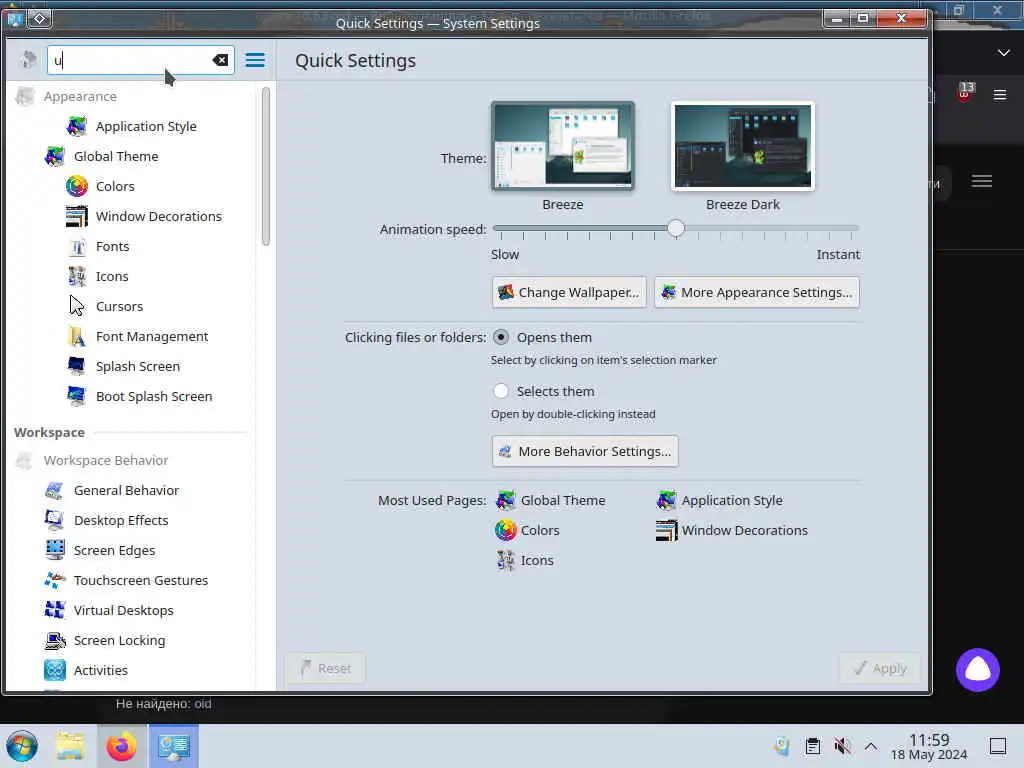The image size is (1024, 768).
Task: Open Cursors settings page
Action: (x=131, y=306)
